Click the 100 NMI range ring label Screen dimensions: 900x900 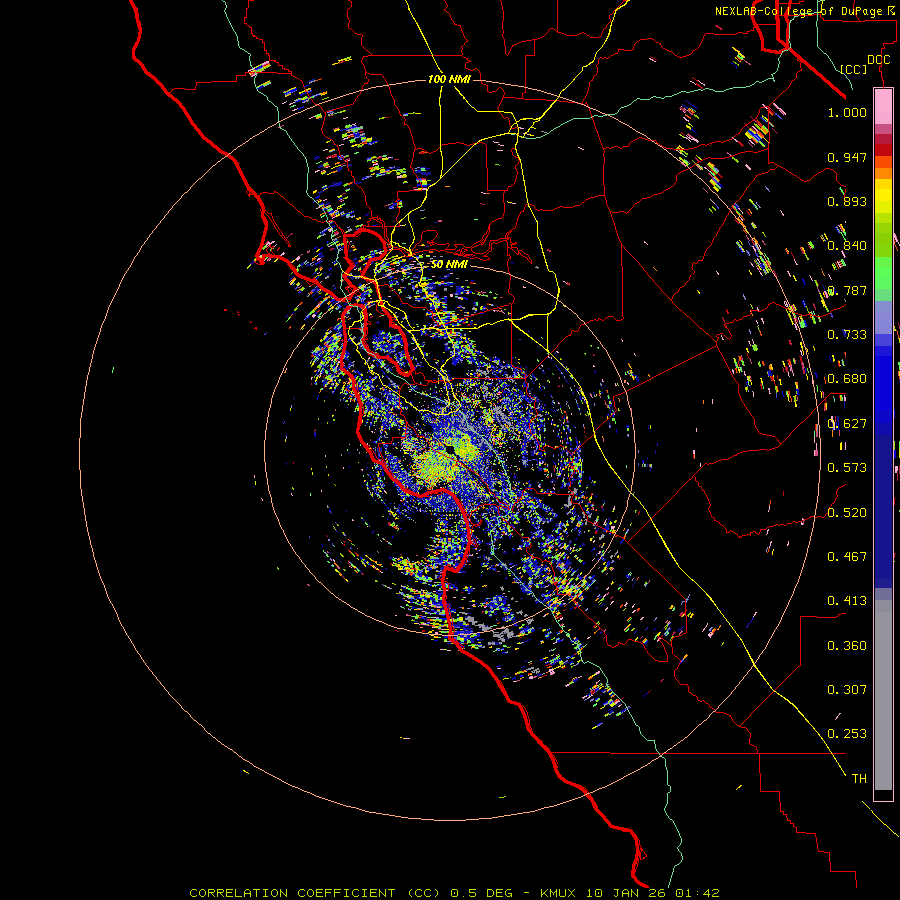point(449,79)
